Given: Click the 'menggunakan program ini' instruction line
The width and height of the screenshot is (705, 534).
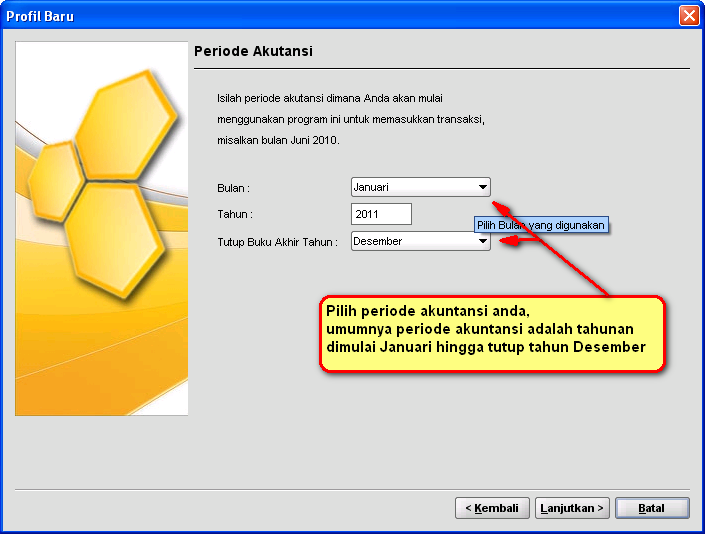Looking at the screenshot, I should [x=351, y=119].
